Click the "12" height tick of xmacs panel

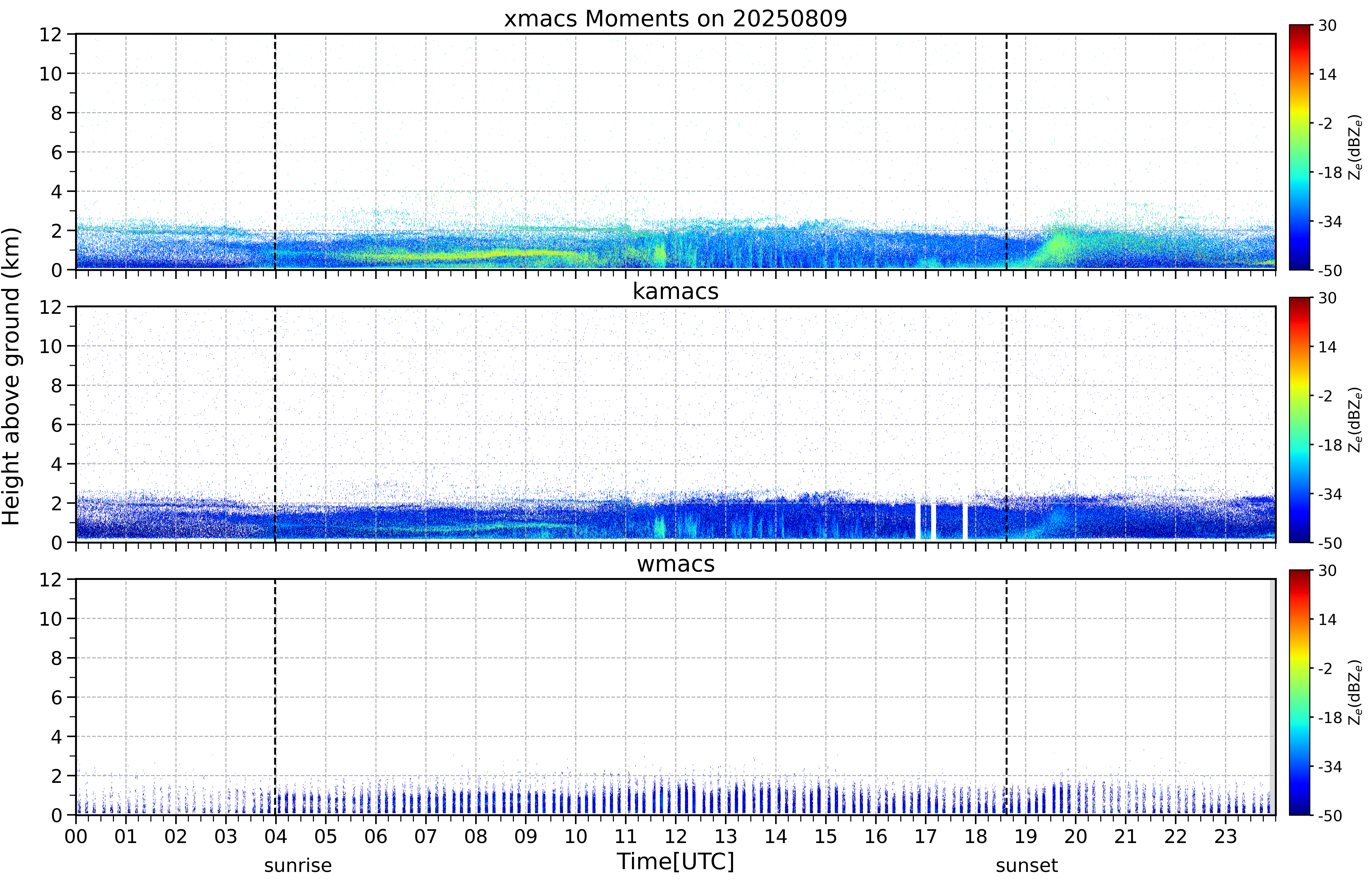[x=51, y=35]
